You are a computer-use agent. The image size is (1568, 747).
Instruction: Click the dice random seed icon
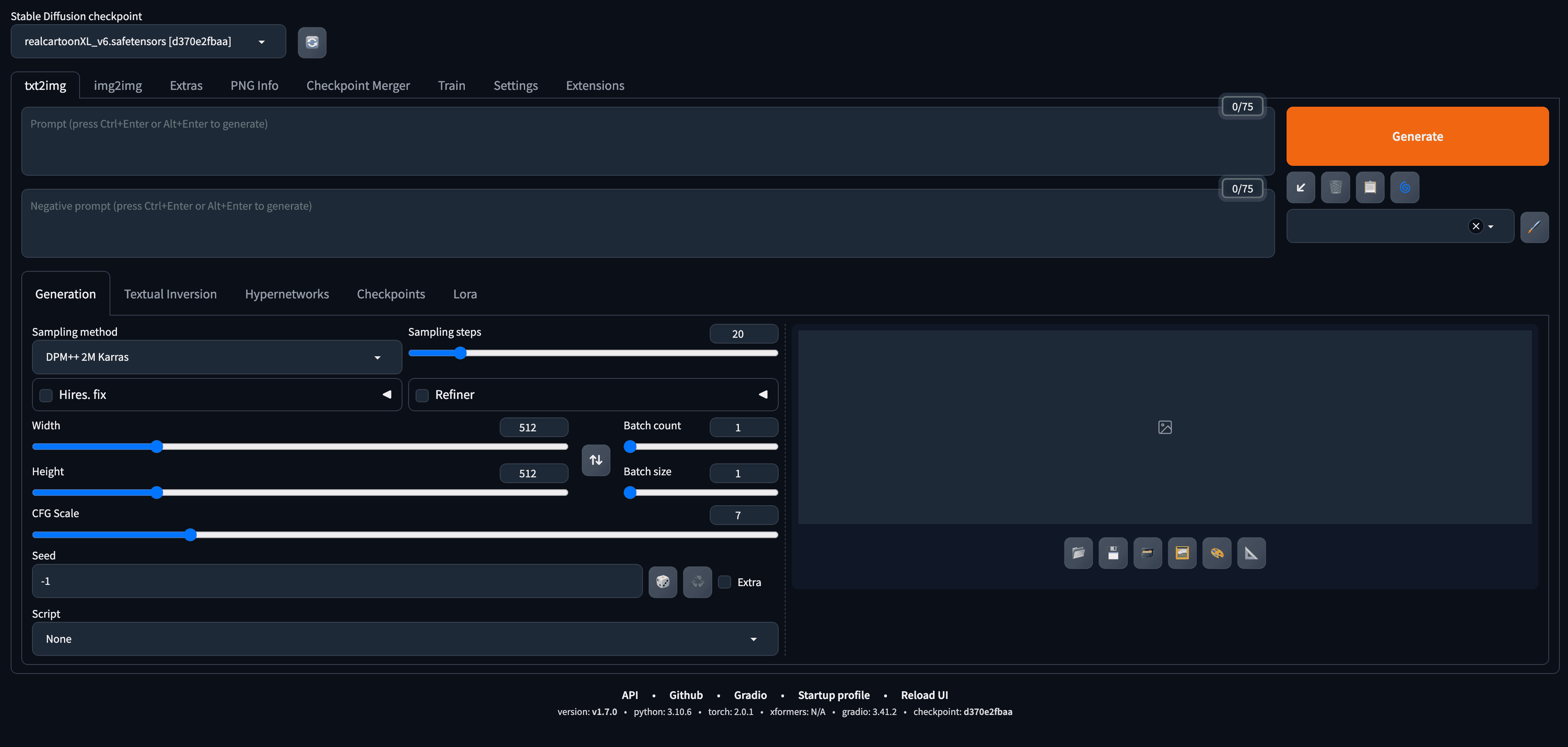pyautogui.click(x=662, y=582)
